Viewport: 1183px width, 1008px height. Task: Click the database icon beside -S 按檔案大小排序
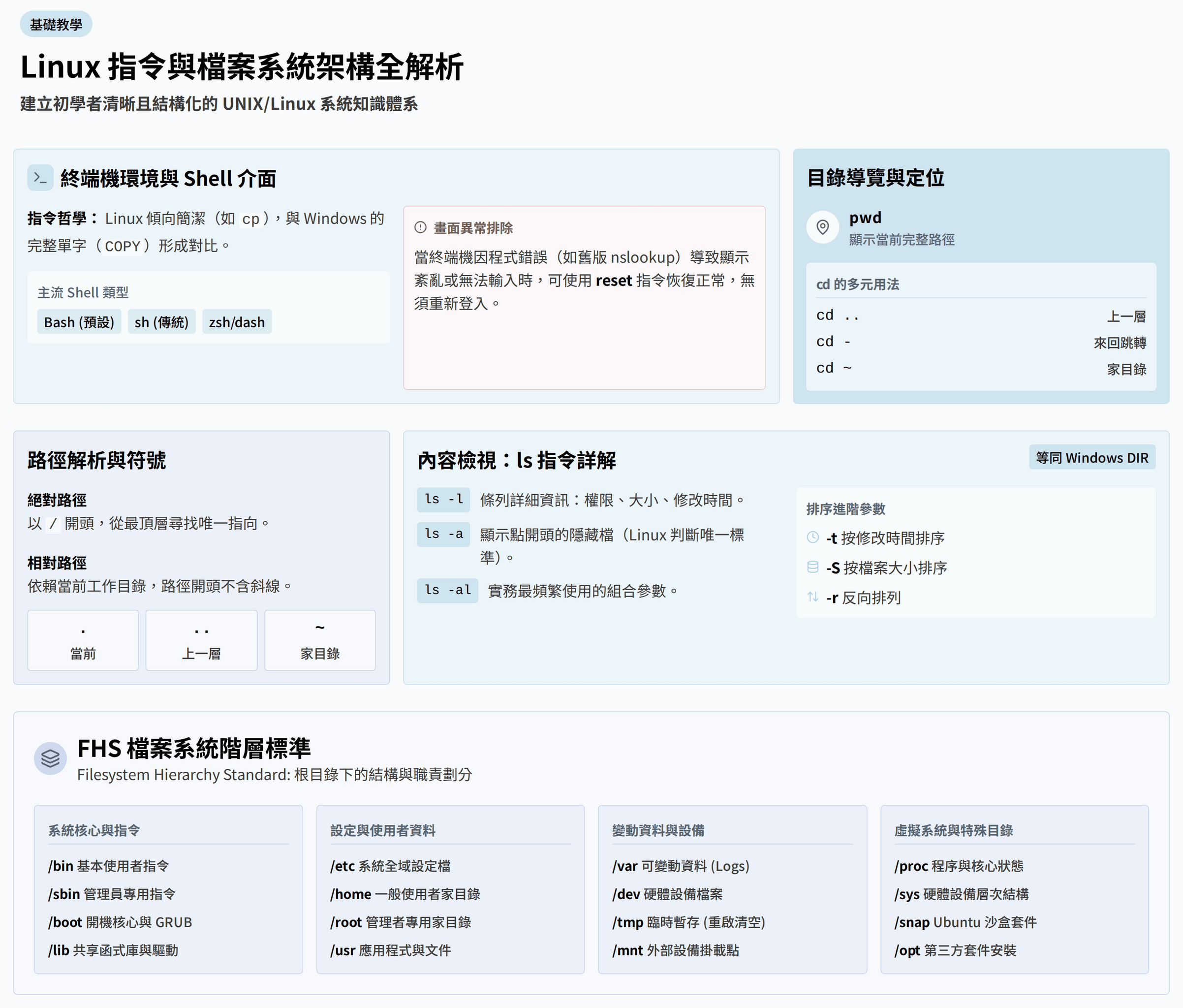pyautogui.click(x=812, y=567)
